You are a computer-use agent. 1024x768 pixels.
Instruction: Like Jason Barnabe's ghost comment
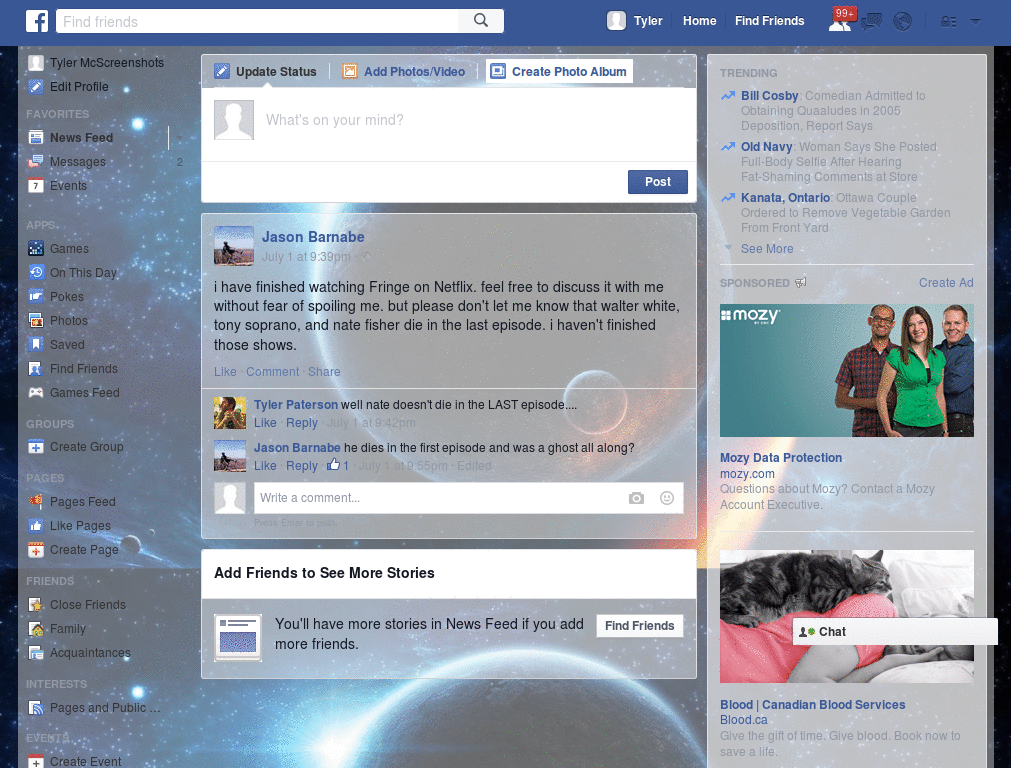click(x=264, y=466)
